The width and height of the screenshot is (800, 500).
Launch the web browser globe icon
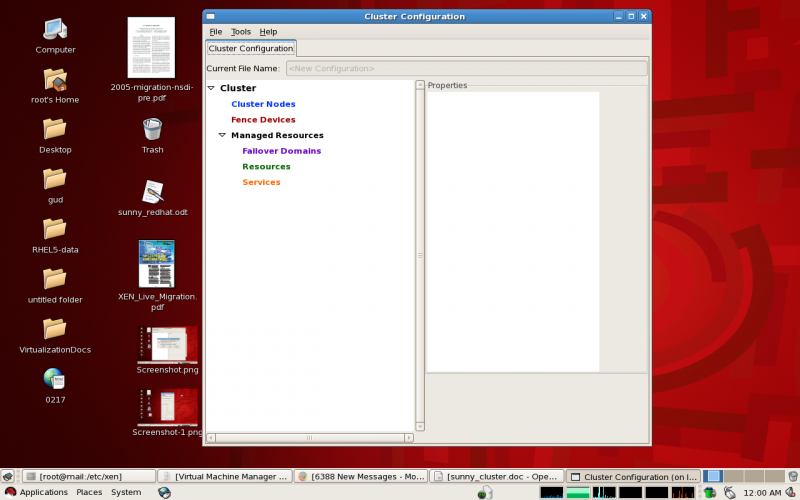coord(164,492)
